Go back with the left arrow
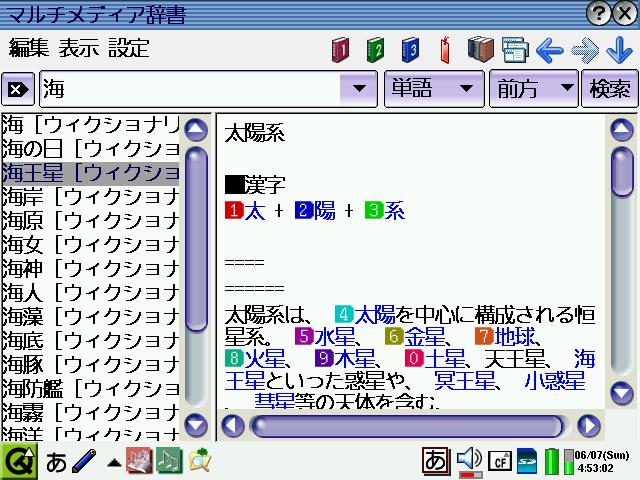 click(550, 51)
